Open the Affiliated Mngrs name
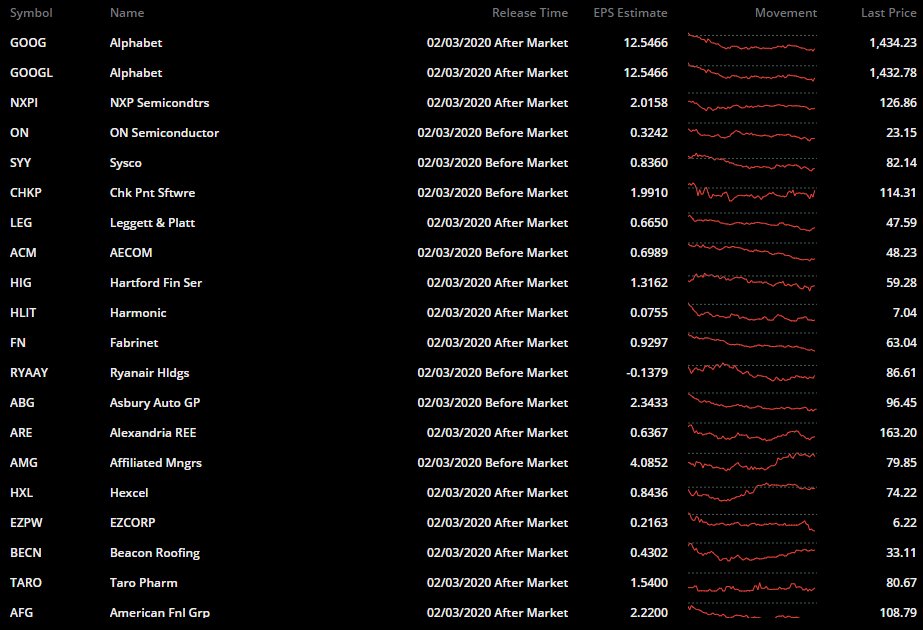 [155, 463]
